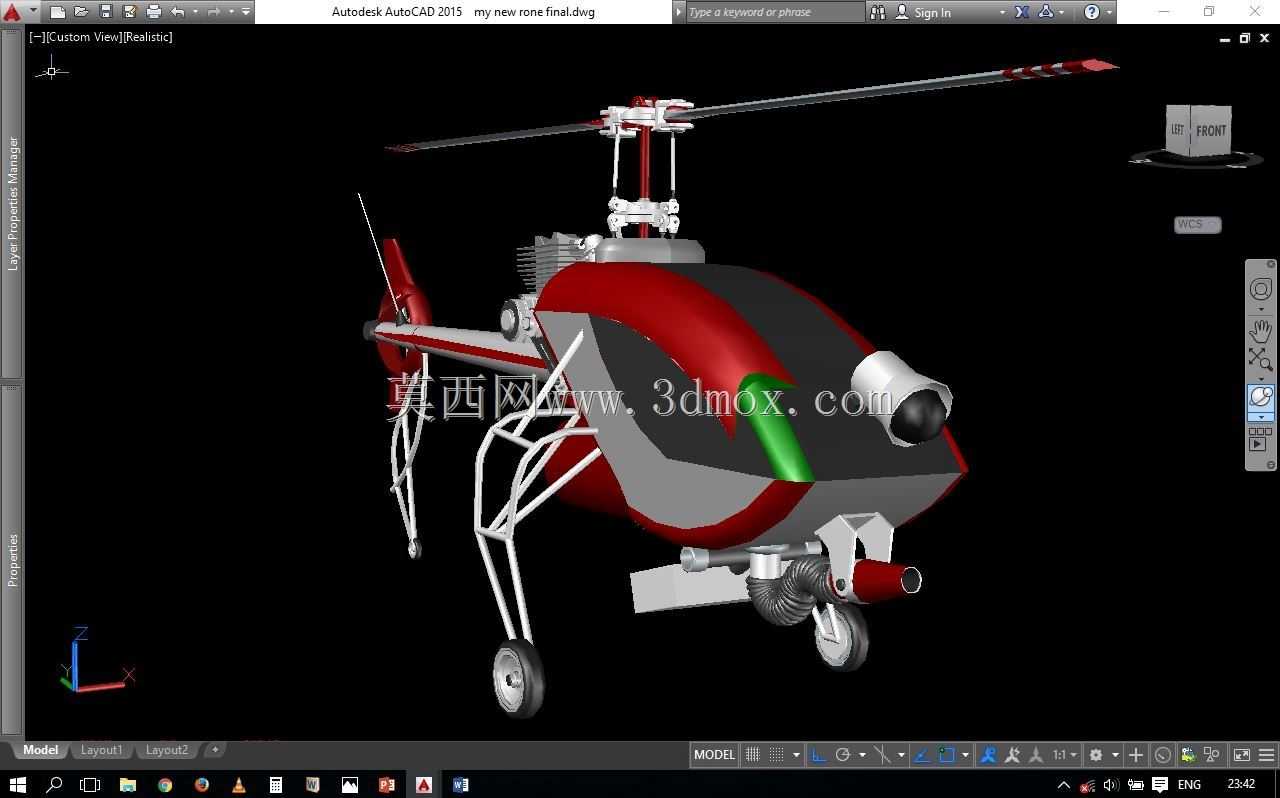Open the Properties palette side tab

[13, 559]
